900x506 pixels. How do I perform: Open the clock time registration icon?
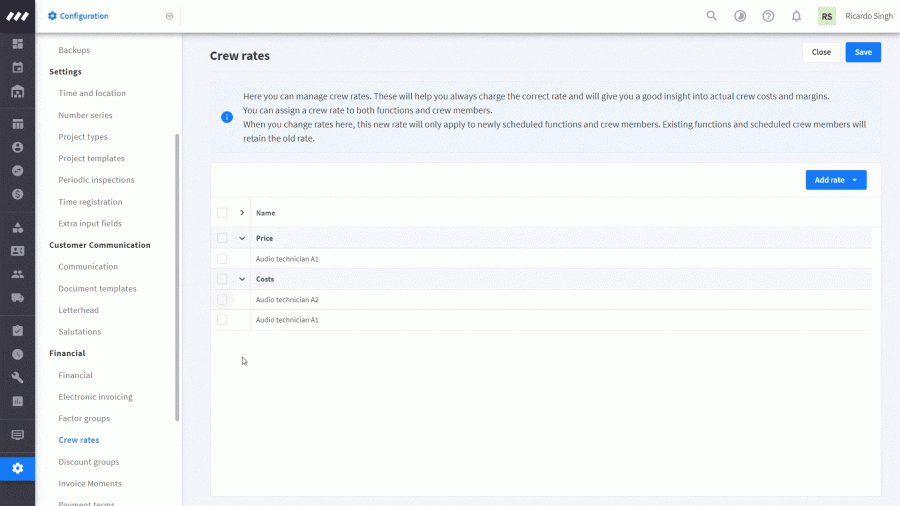[x=18, y=354]
